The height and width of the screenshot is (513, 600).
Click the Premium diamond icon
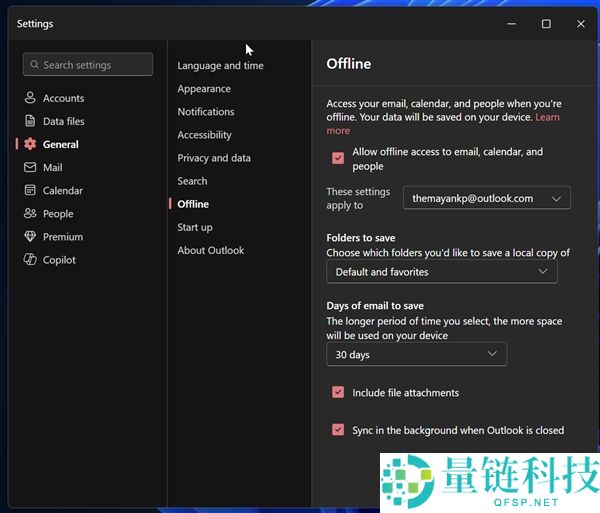pyautogui.click(x=30, y=236)
